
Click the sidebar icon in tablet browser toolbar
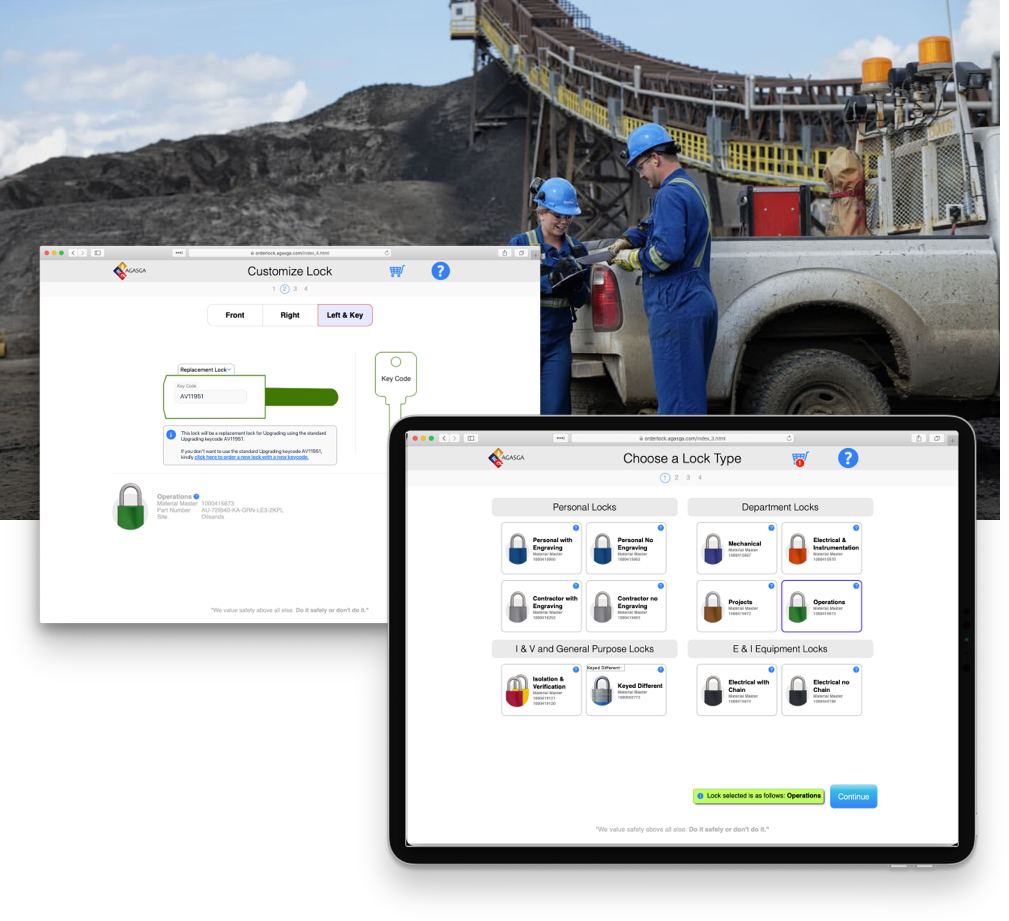pos(471,438)
